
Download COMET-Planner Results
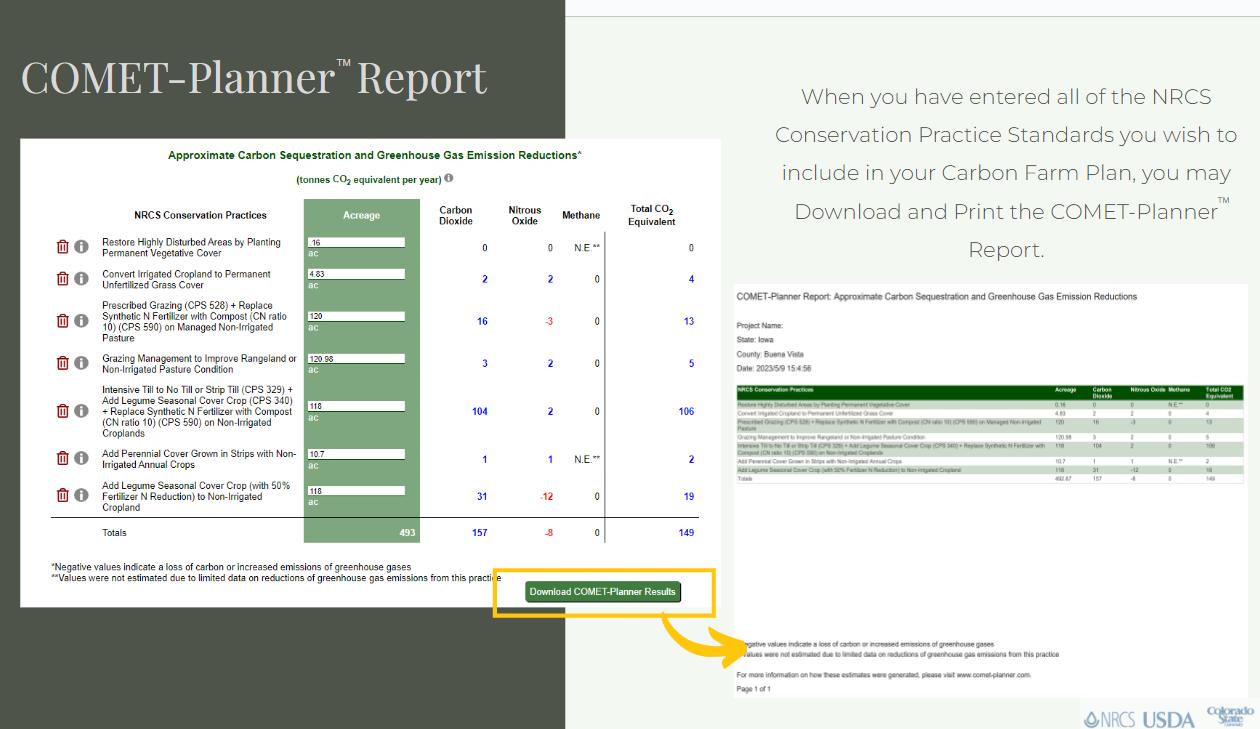[603, 591]
